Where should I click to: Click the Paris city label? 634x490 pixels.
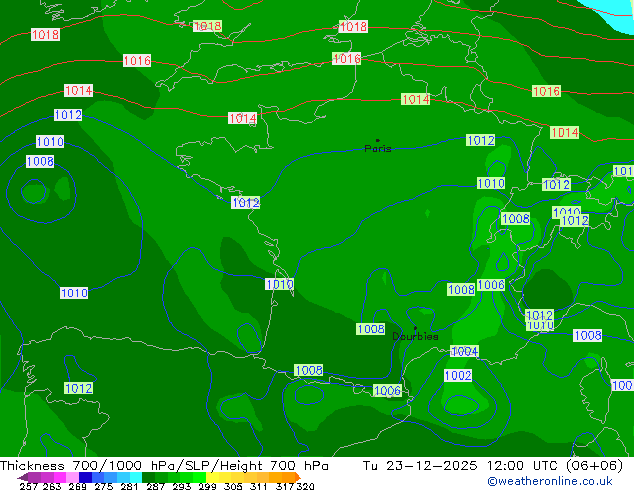click(378, 149)
